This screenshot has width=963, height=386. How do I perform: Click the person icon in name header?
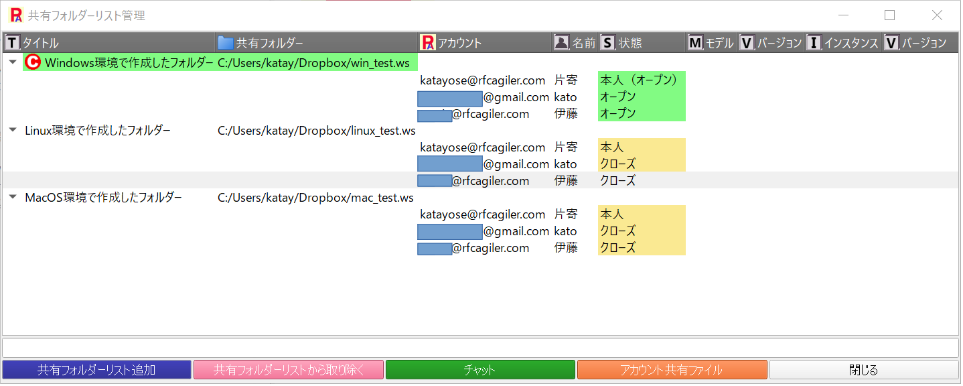coord(561,43)
